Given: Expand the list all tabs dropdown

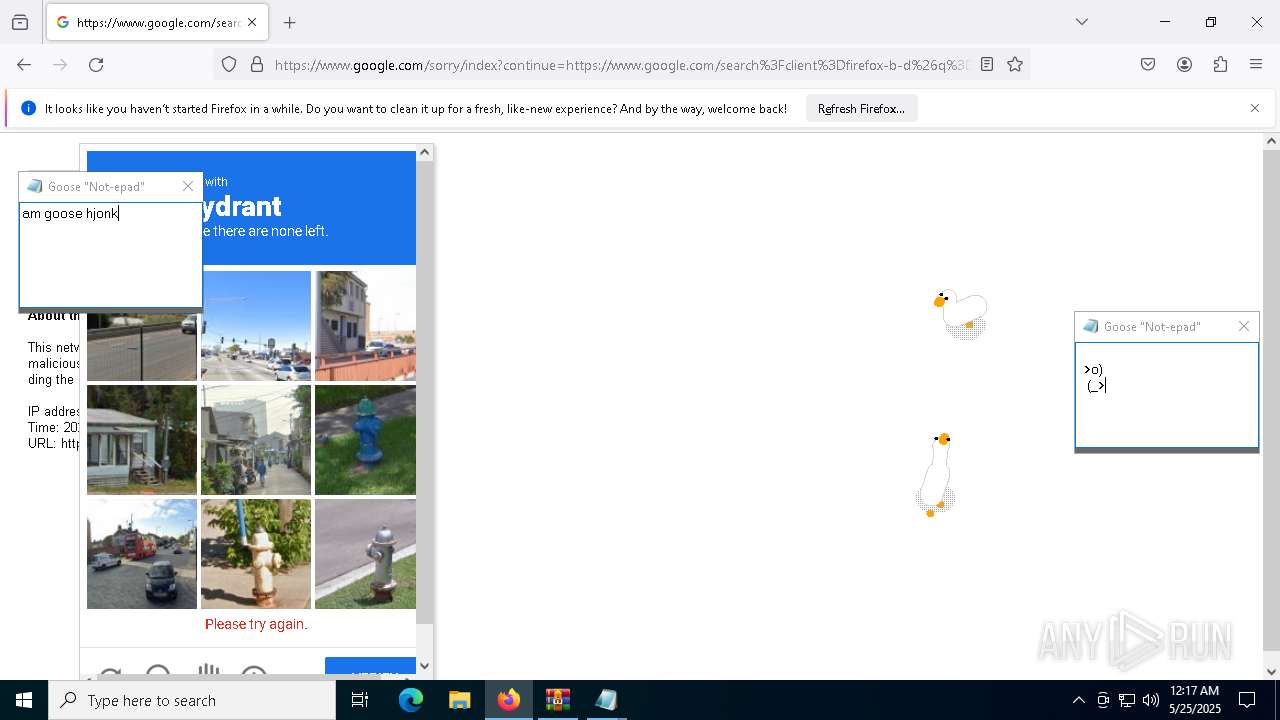Looking at the screenshot, I should (1082, 22).
